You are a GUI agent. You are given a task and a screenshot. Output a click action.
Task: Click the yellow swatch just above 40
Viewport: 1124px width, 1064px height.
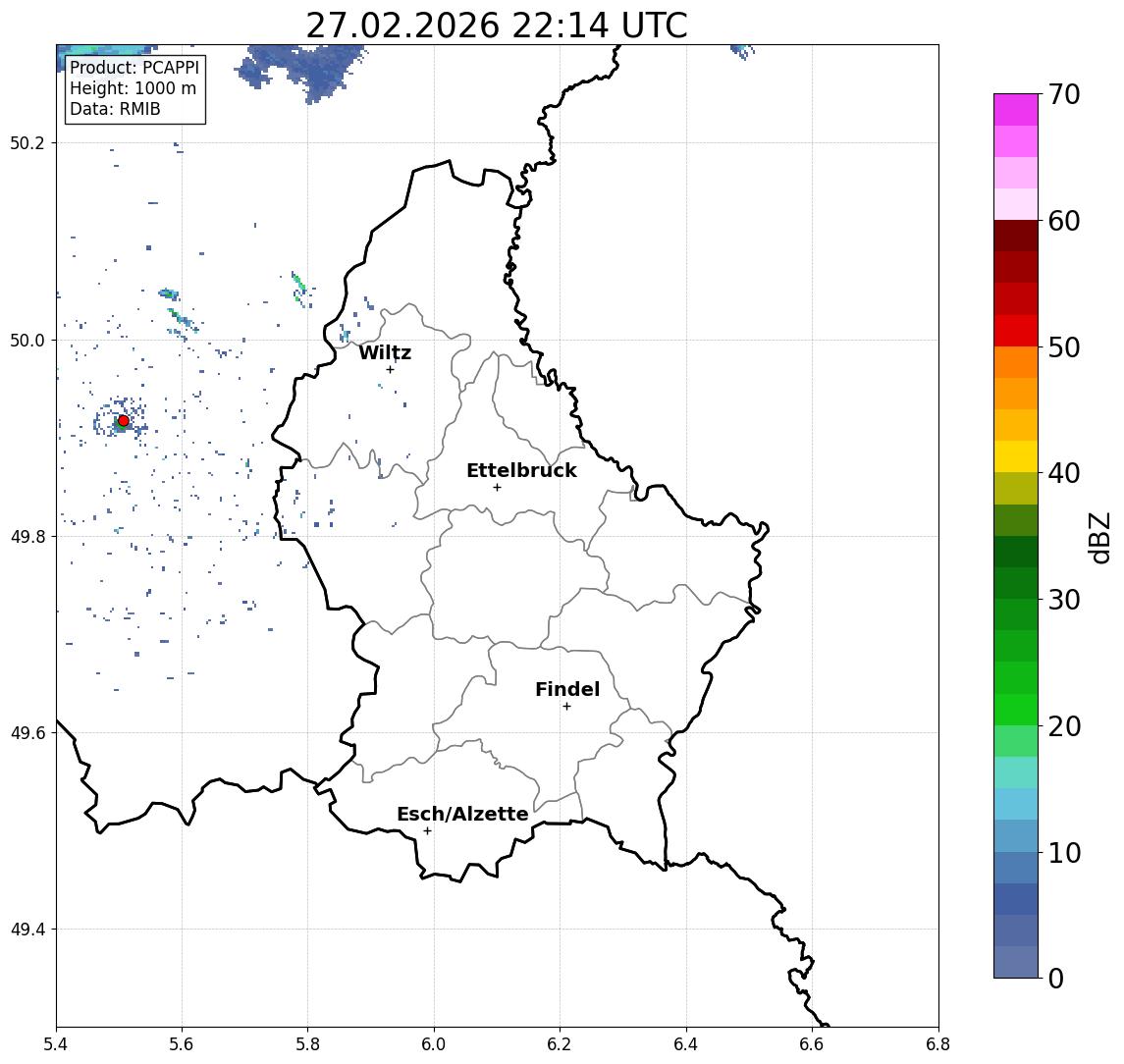coord(1016,456)
